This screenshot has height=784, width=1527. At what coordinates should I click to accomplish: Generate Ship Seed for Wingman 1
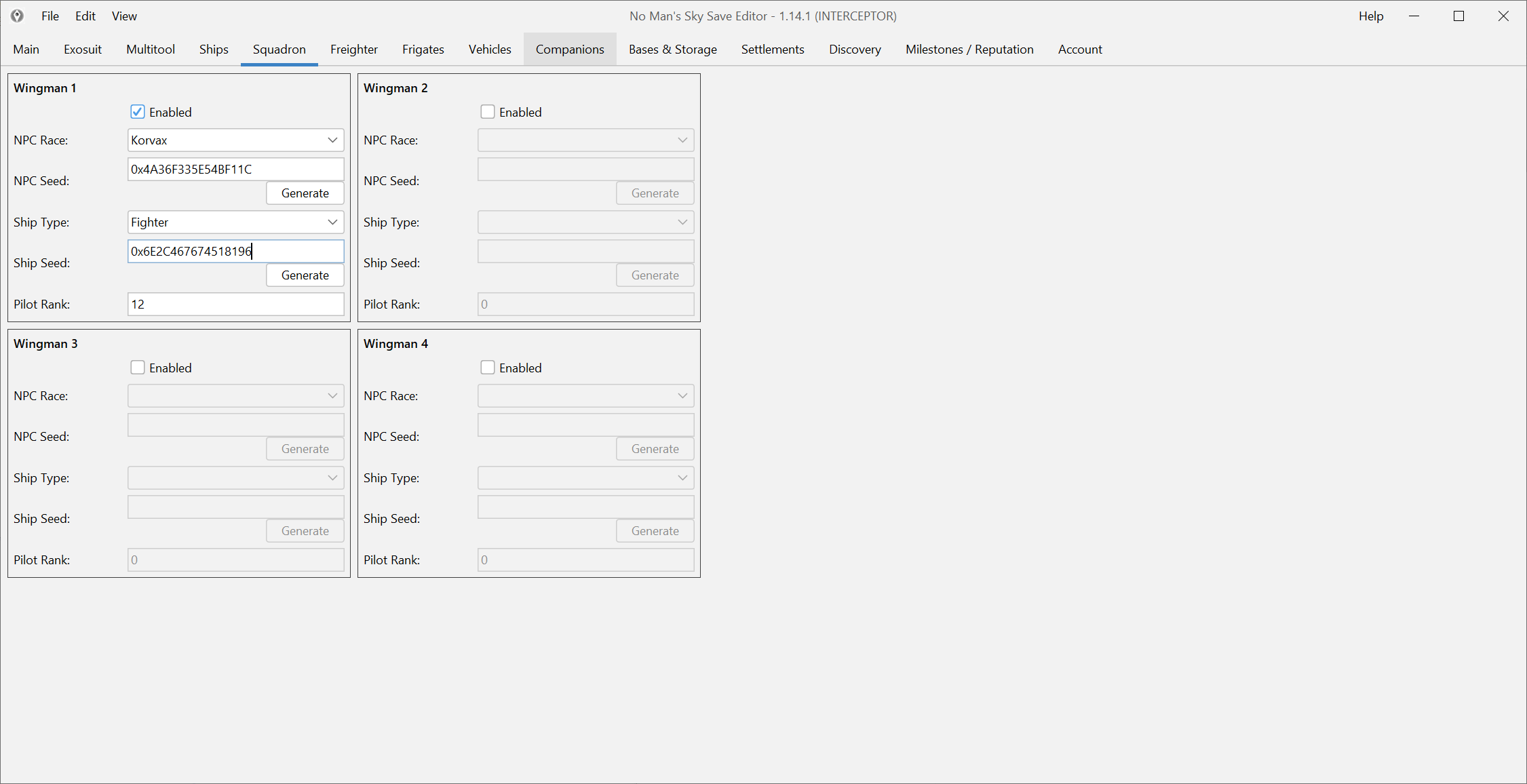click(304, 275)
